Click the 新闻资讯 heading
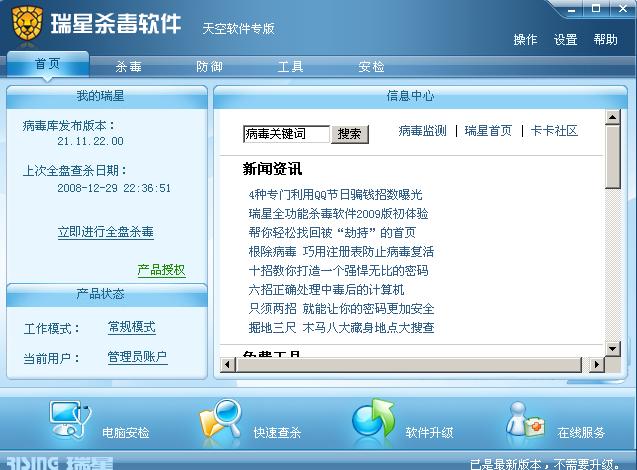 tap(272, 169)
